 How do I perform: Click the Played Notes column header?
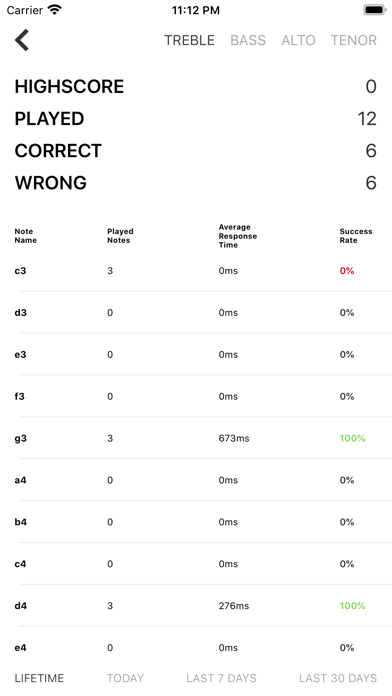pyautogui.click(x=120, y=236)
